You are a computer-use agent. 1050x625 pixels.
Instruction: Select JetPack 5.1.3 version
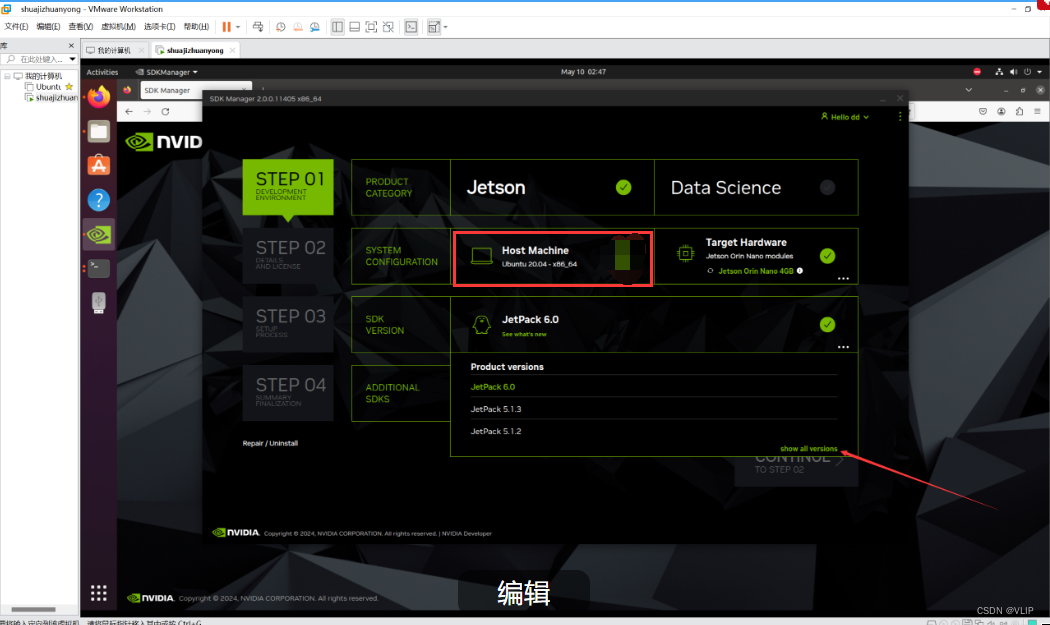point(496,409)
